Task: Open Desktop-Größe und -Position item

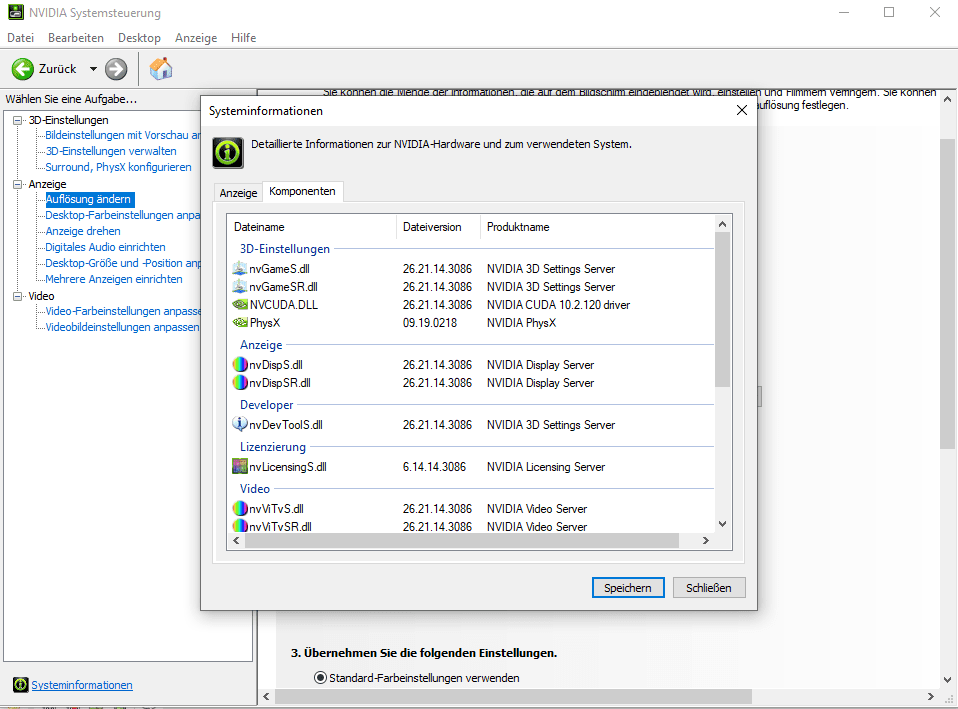Action: 123,263
